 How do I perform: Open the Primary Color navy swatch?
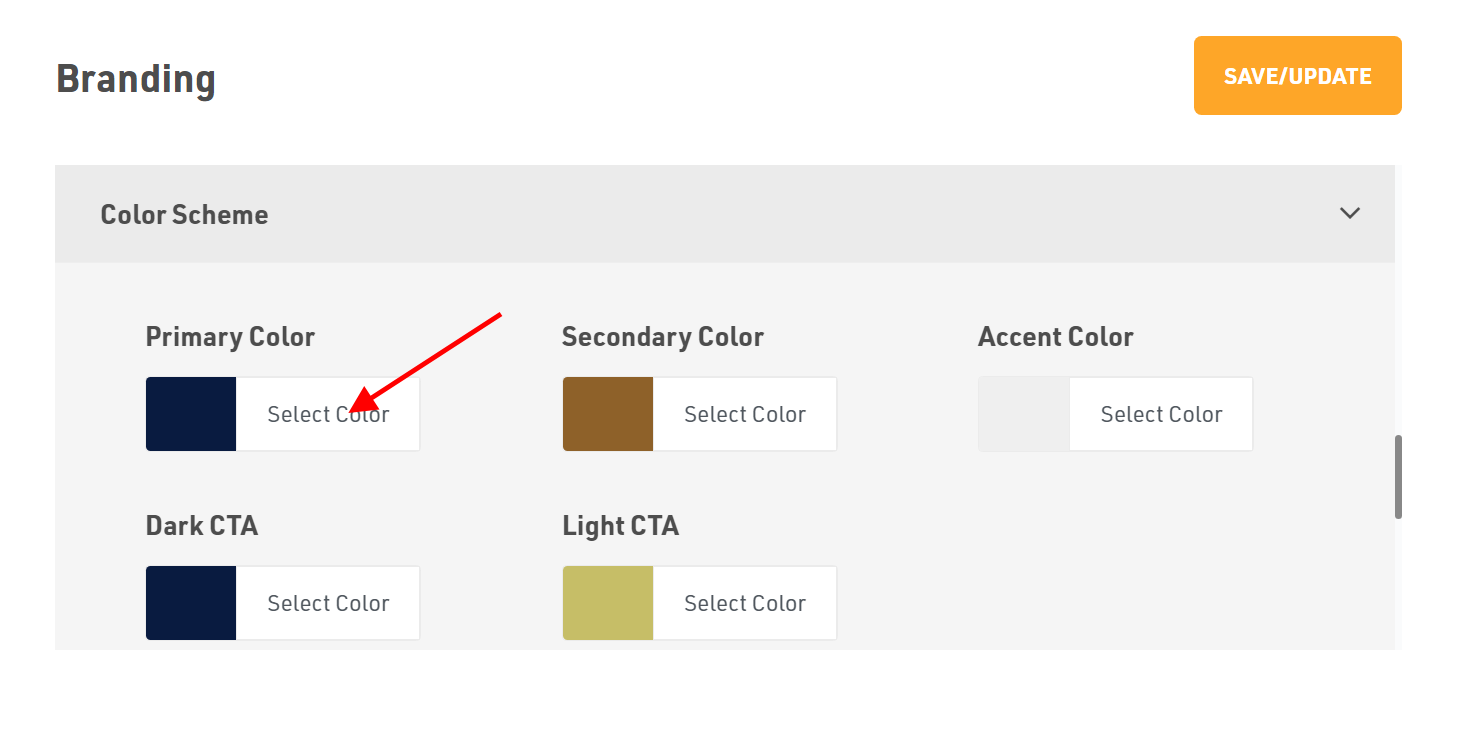pyautogui.click(x=191, y=414)
